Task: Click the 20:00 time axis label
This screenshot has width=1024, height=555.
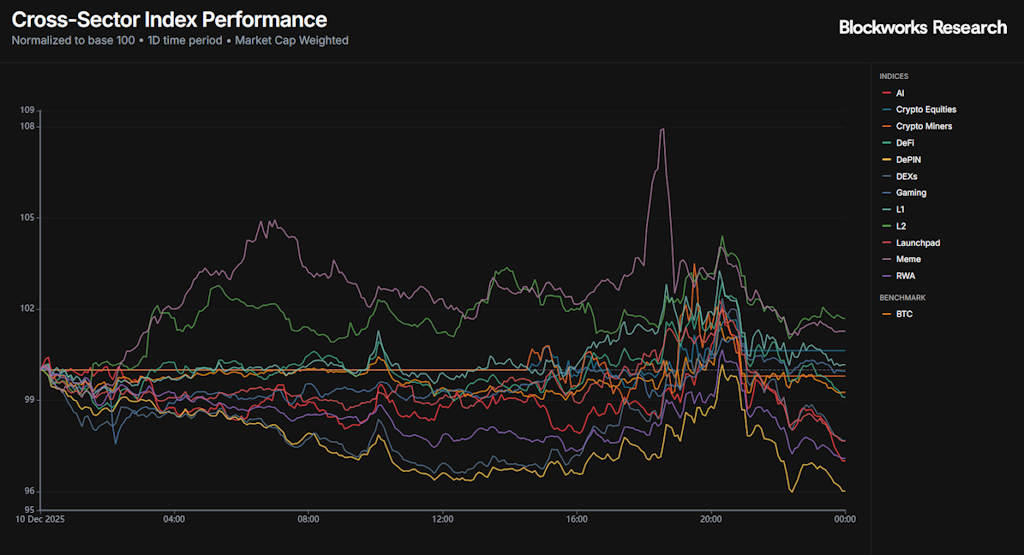Action: coord(711,519)
